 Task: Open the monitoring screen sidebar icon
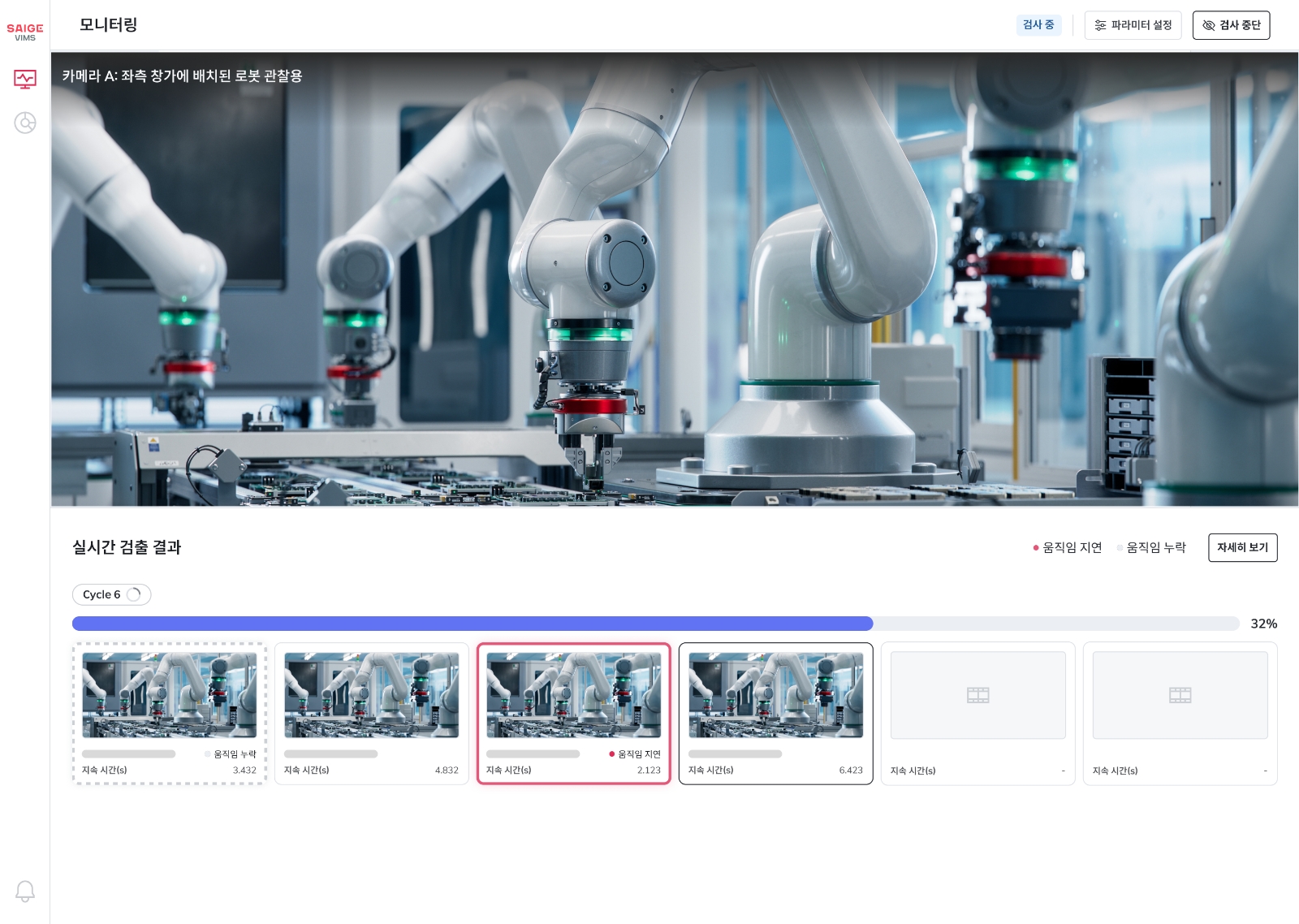pyautogui.click(x=24, y=79)
